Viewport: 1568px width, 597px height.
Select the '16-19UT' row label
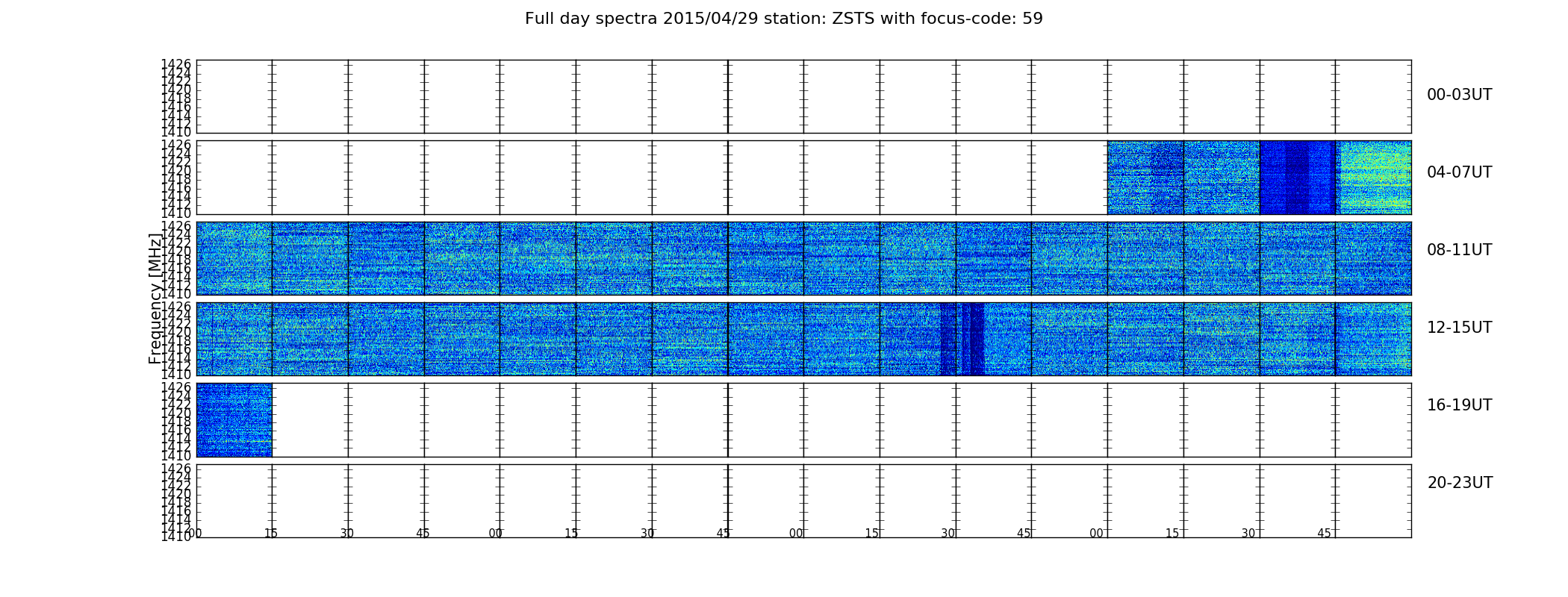pyautogui.click(x=1459, y=405)
